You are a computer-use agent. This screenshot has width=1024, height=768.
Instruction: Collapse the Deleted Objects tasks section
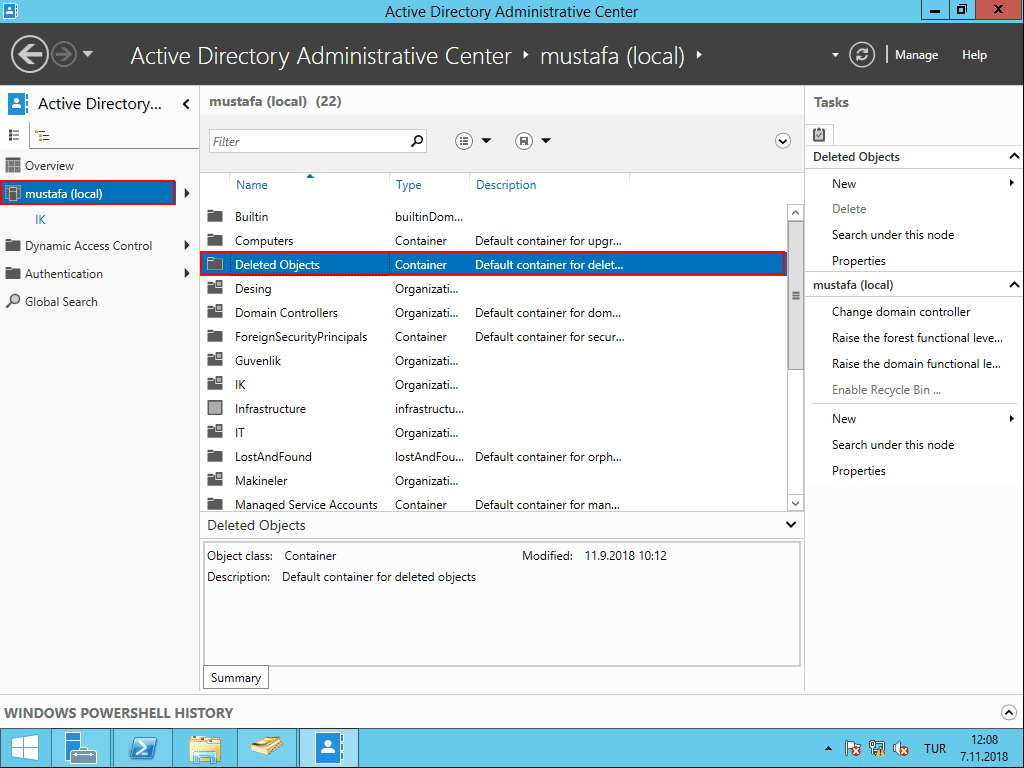tap(1013, 156)
